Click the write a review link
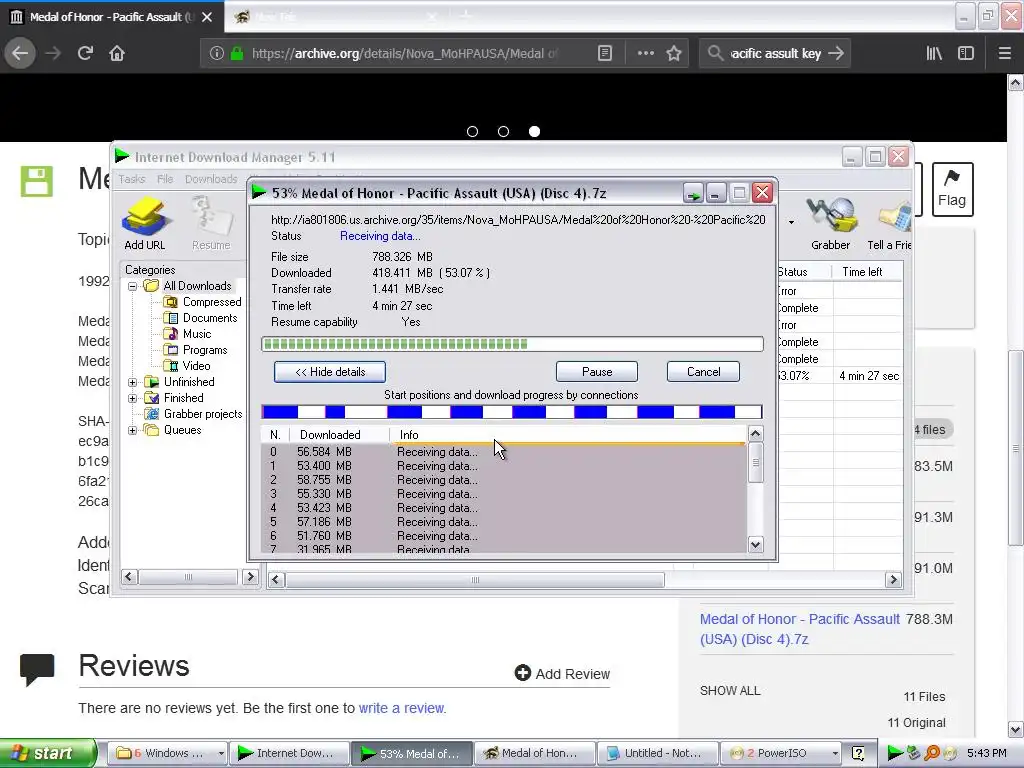Viewport: 1024px width, 768px height. tap(401, 708)
